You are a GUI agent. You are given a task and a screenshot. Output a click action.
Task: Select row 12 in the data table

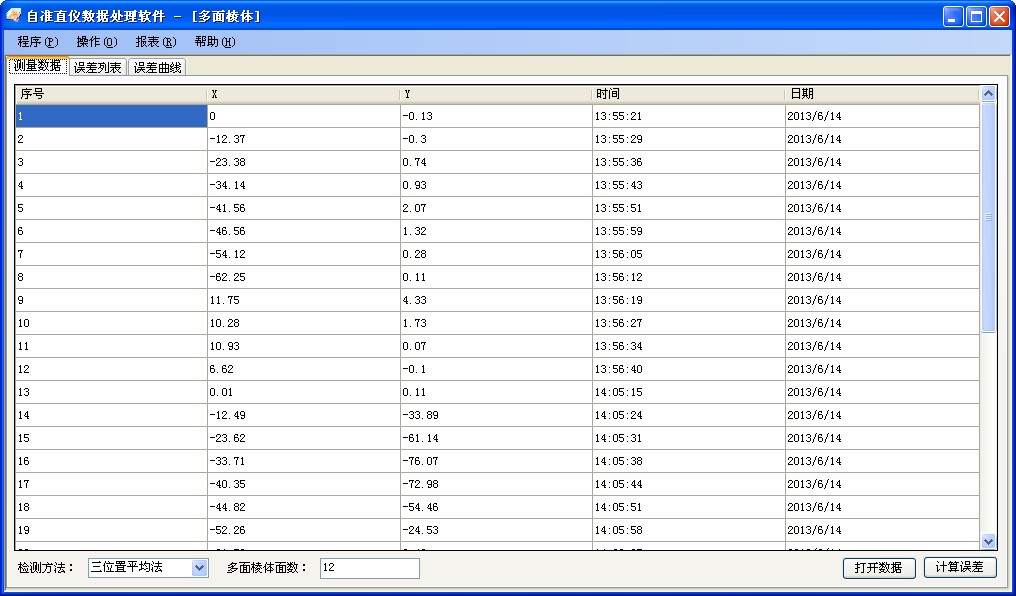110,369
